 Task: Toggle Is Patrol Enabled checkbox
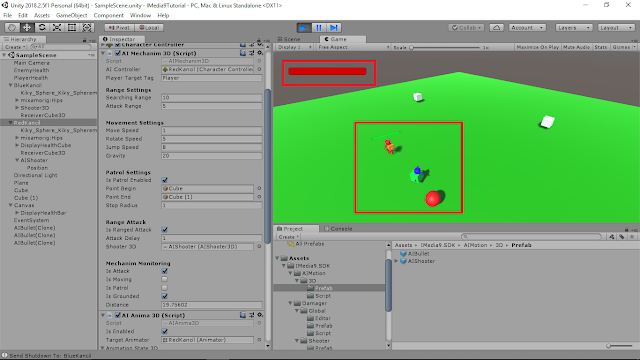click(x=164, y=180)
